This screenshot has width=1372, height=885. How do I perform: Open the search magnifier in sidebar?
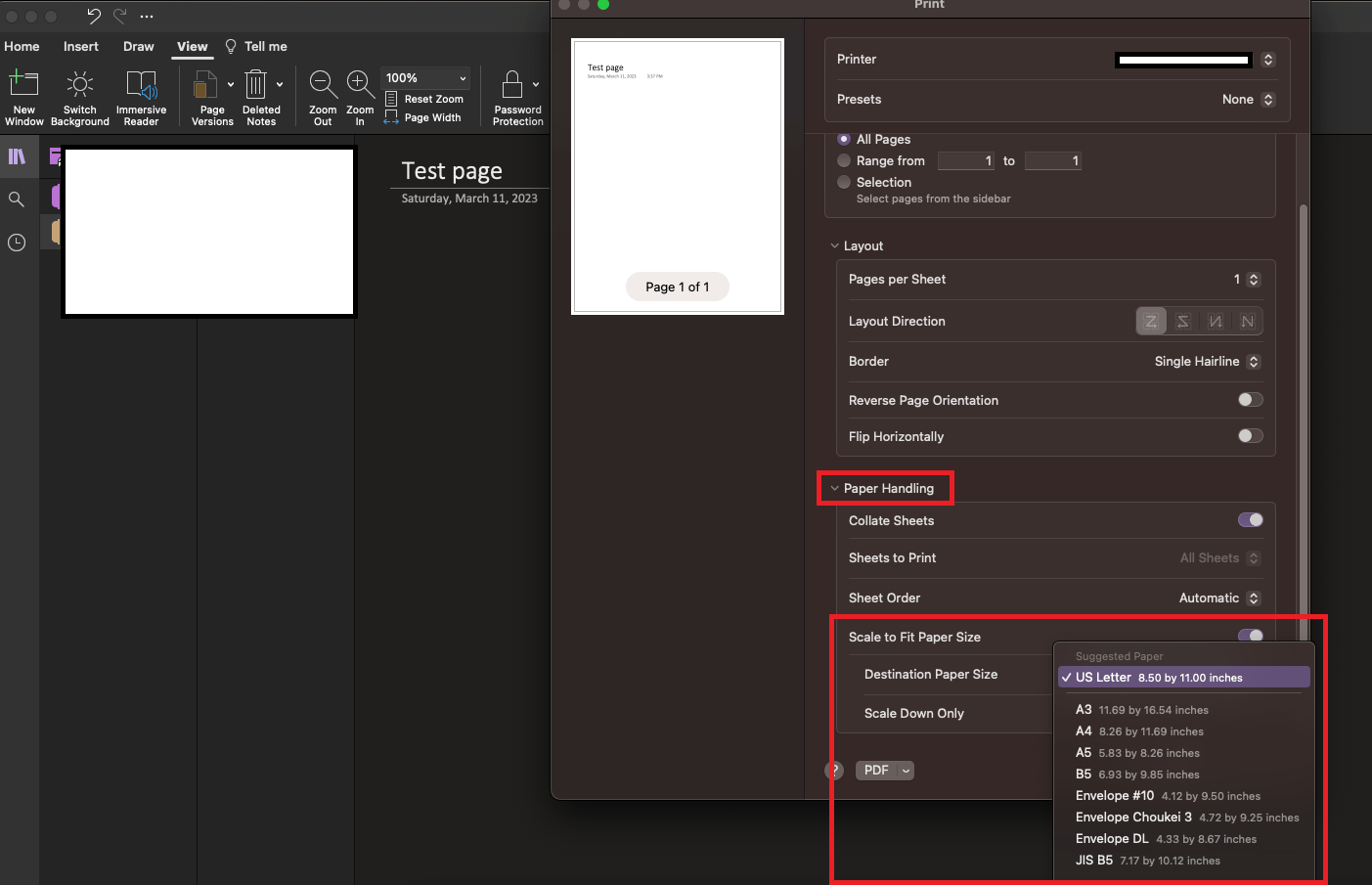point(17,199)
